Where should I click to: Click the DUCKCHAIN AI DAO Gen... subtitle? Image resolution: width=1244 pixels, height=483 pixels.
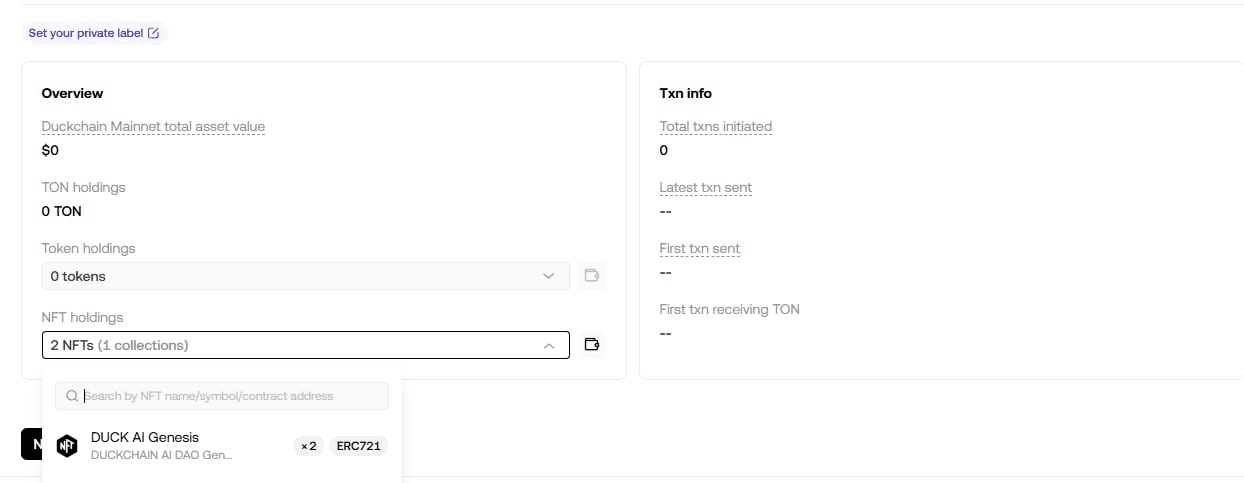(x=161, y=455)
